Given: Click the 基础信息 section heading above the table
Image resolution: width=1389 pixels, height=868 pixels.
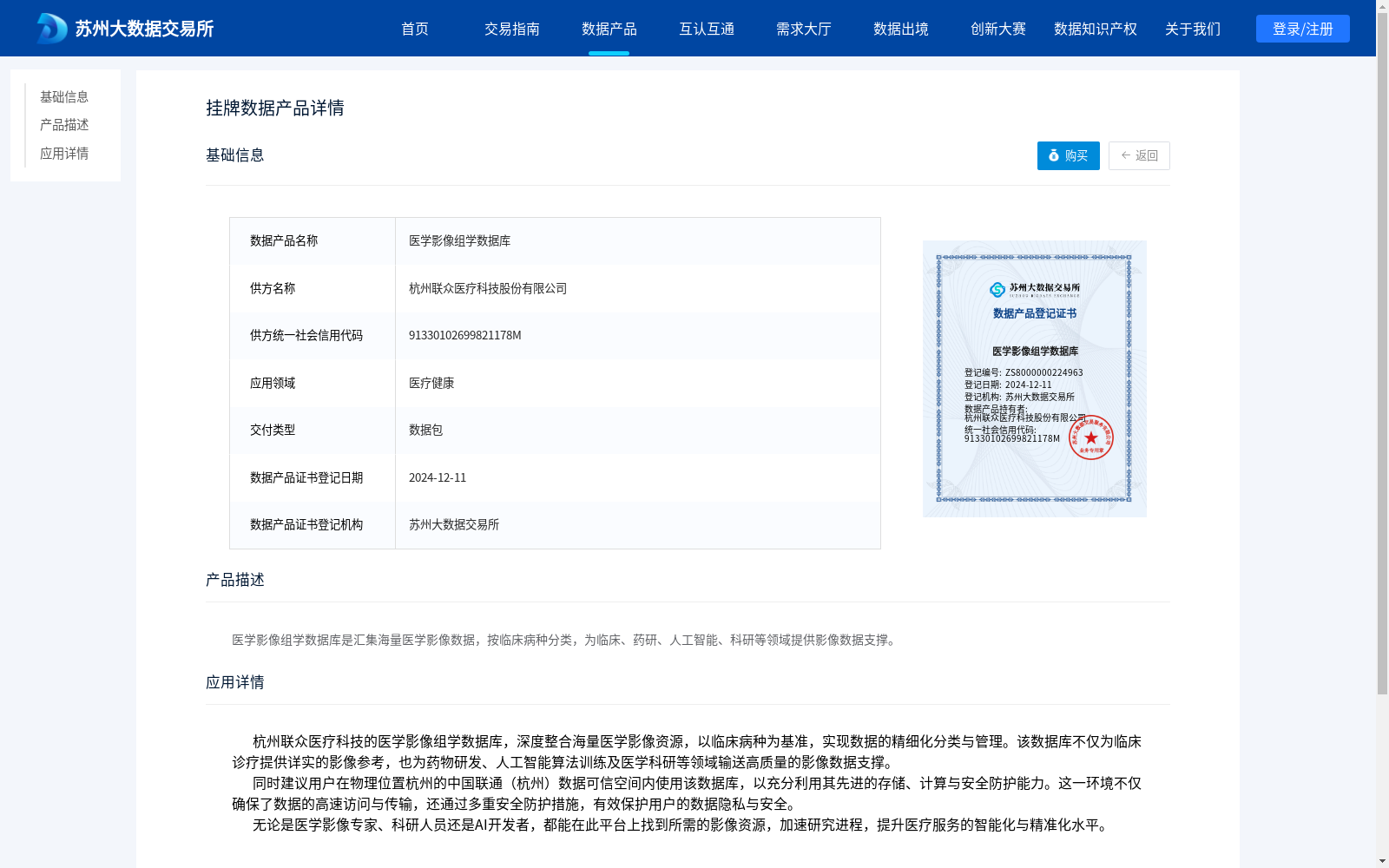Looking at the screenshot, I should coord(235,155).
